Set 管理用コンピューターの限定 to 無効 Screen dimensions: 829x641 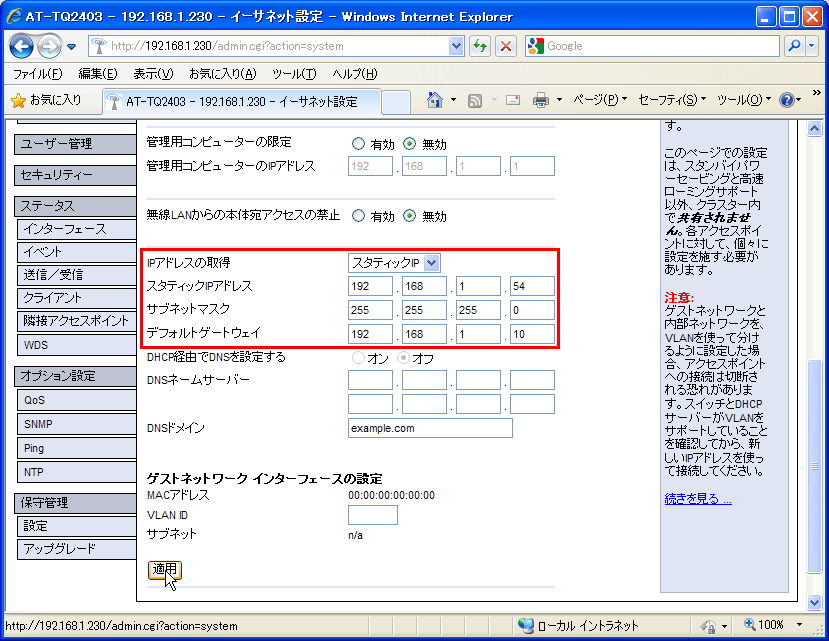(x=409, y=143)
